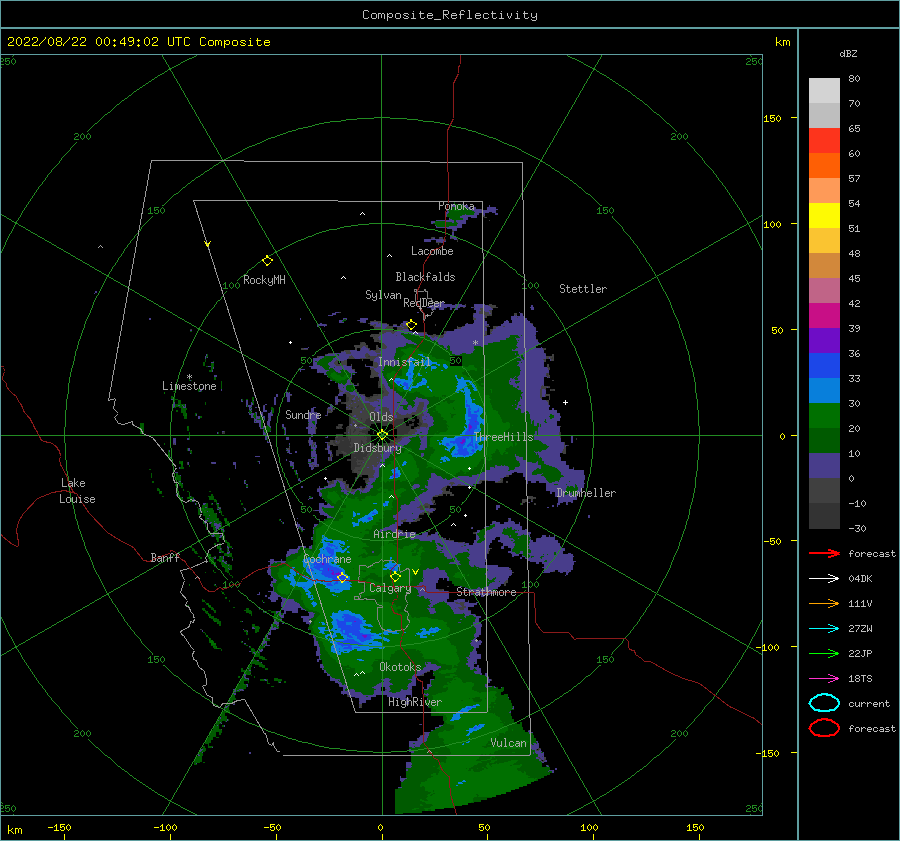Click the cyan current ellipse legend icon
Viewport: 900px width, 841px height.
pyautogui.click(x=824, y=703)
